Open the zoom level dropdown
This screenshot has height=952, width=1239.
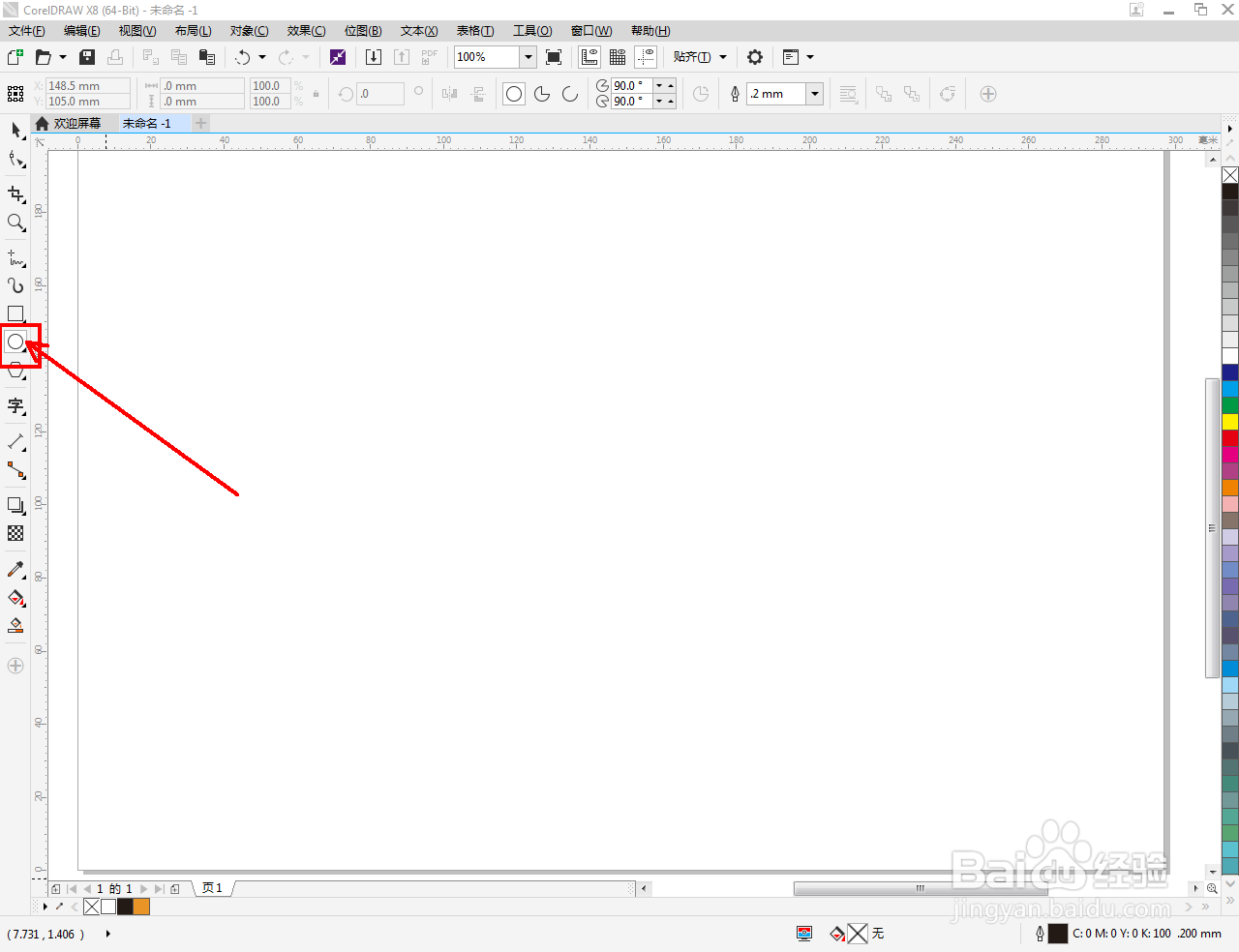[529, 57]
